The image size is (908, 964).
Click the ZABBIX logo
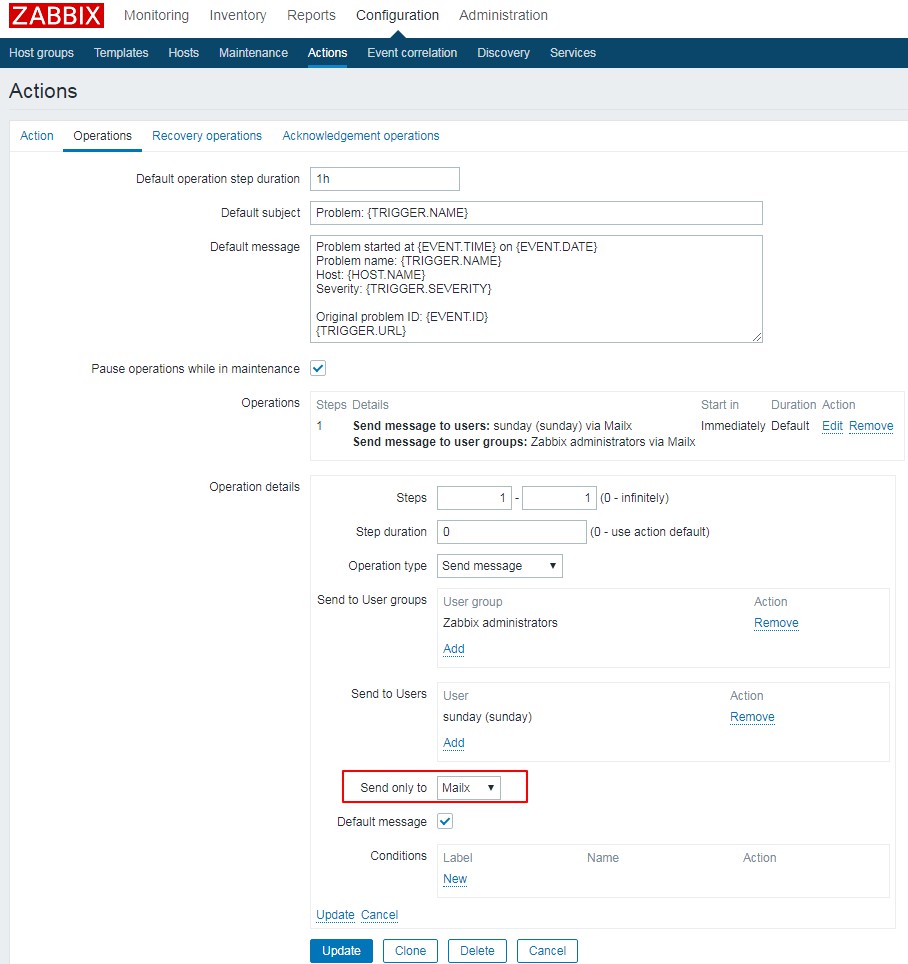point(57,16)
